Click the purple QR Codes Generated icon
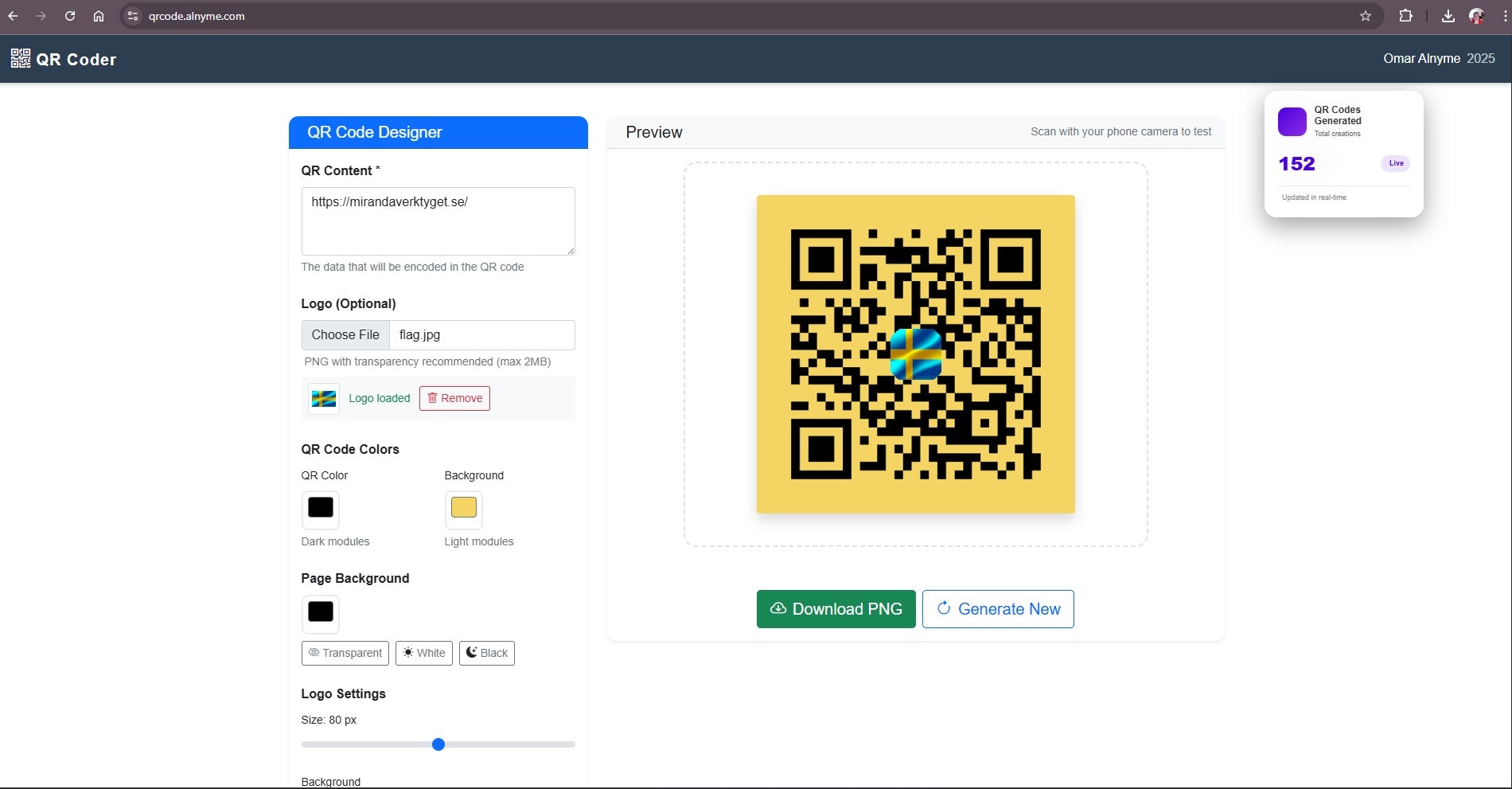The height and width of the screenshot is (789, 1512). (1292, 121)
